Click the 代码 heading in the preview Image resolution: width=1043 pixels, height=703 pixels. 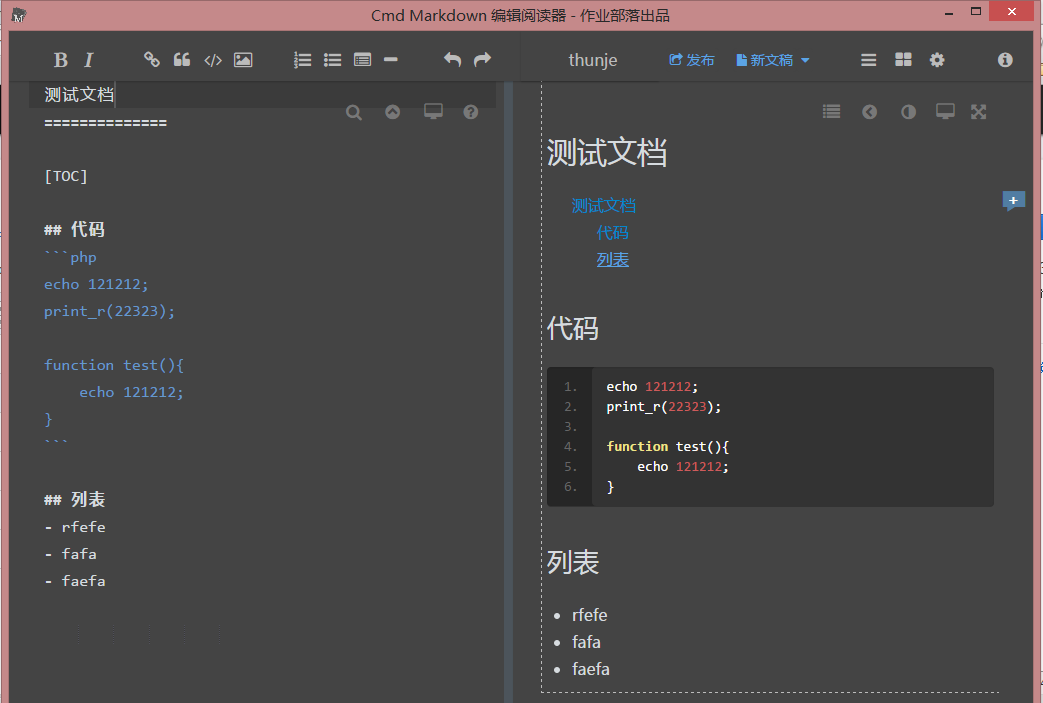[573, 329]
